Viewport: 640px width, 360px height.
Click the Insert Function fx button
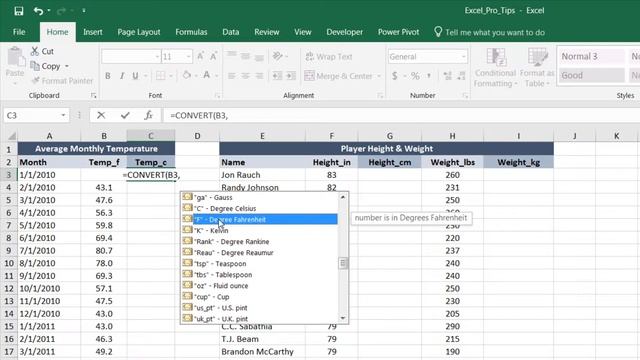tap(149, 116)
